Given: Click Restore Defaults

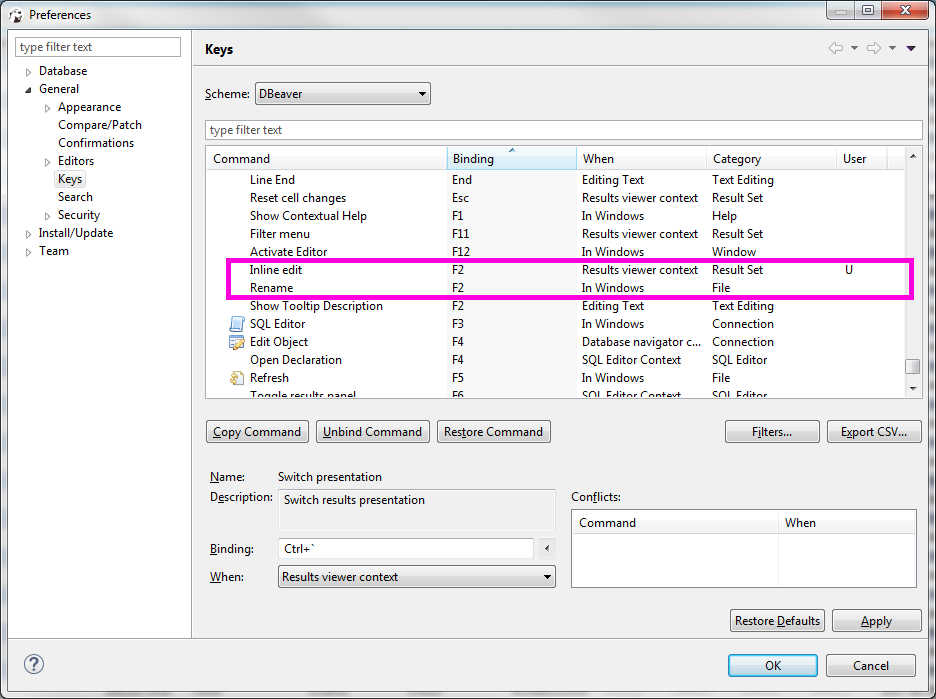Looking at the screenshot, I should (x=777, y=620).
